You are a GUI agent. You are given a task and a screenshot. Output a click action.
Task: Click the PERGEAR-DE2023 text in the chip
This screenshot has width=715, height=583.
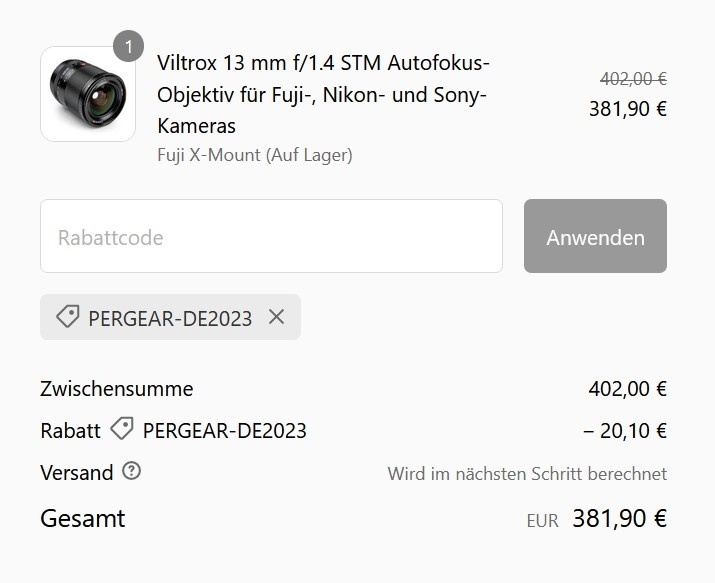click(170, 318)
